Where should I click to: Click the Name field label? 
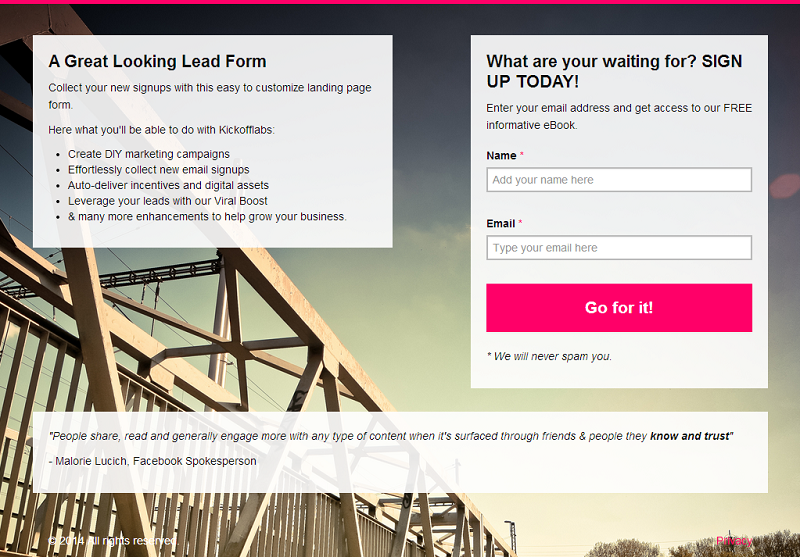click(501, 156)
